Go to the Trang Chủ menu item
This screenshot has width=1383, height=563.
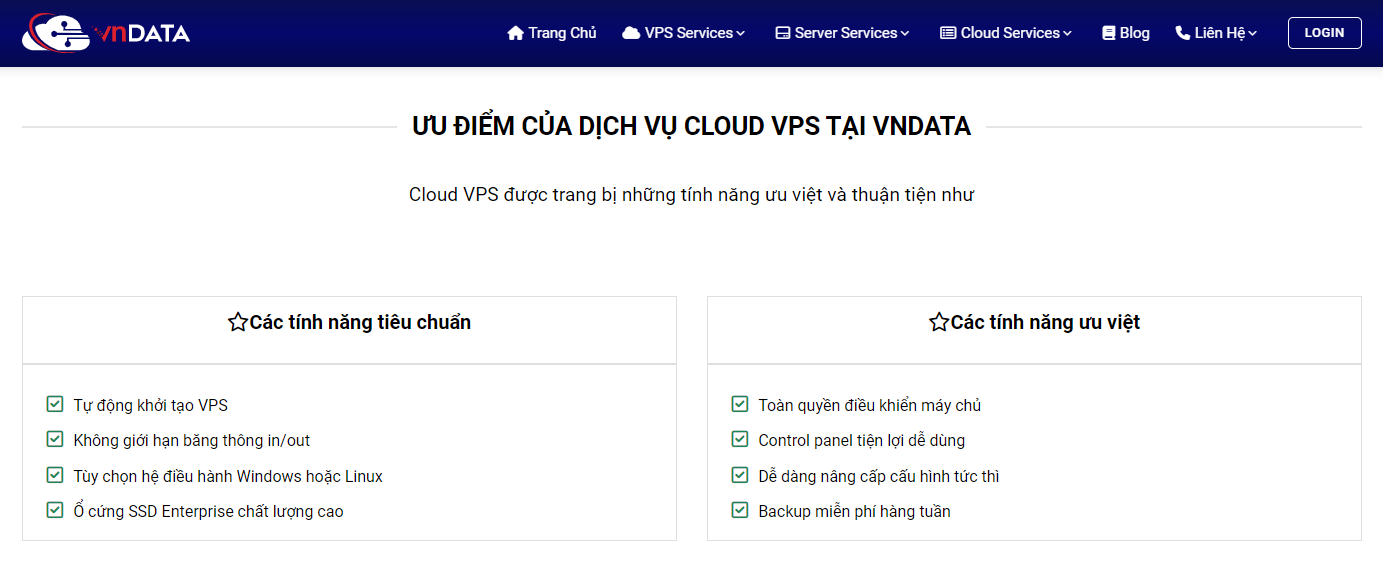tap(562, 33)
